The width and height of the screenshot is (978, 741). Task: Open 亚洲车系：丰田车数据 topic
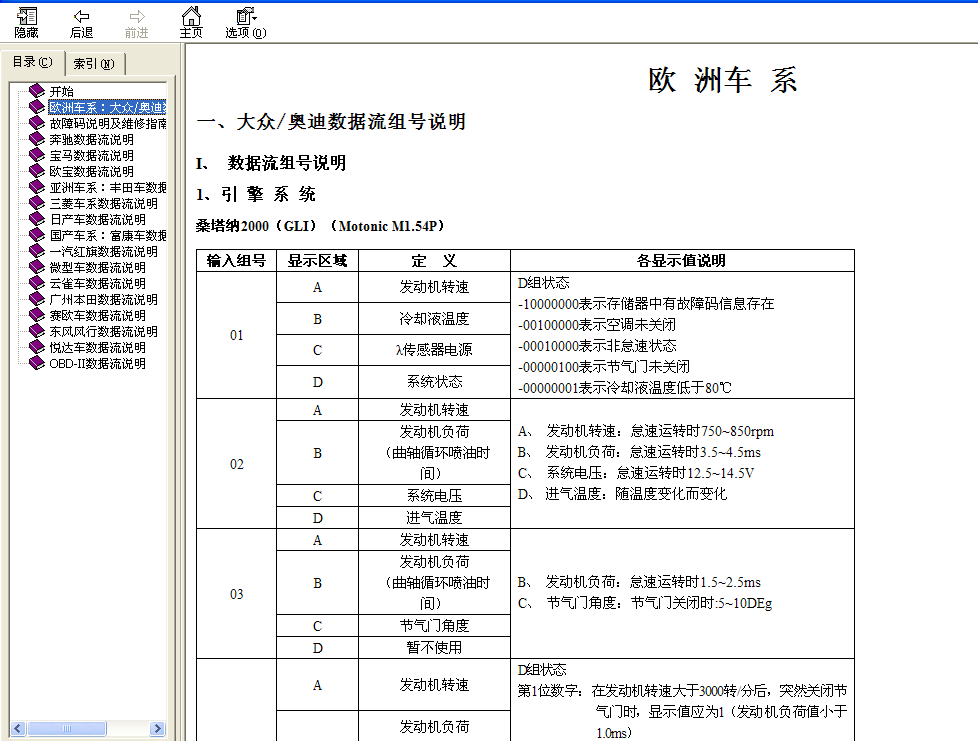coord(108,187)
